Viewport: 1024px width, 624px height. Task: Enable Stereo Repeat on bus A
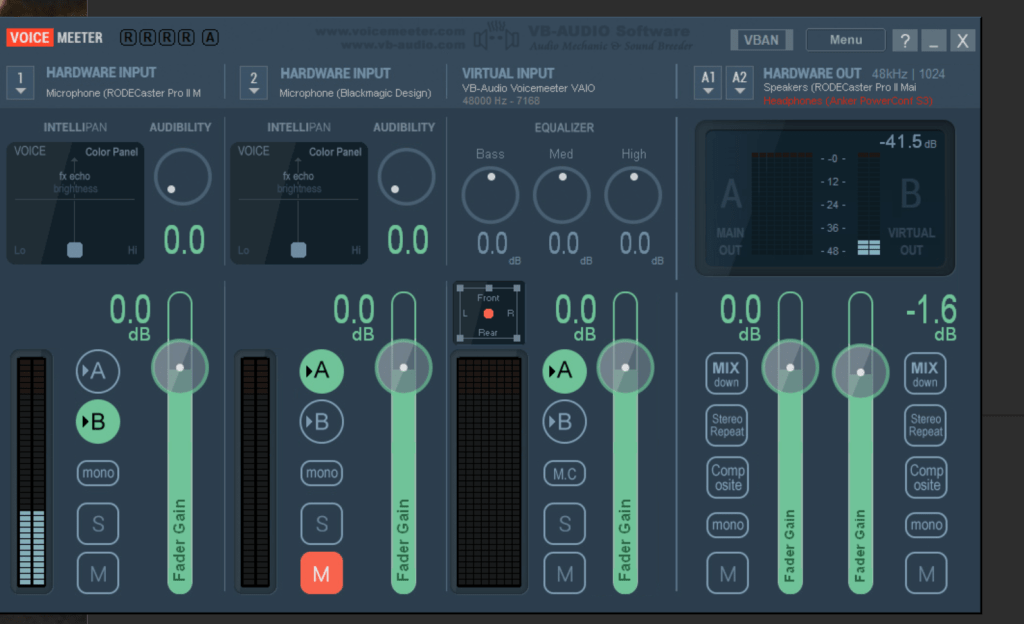pos(727,426)
